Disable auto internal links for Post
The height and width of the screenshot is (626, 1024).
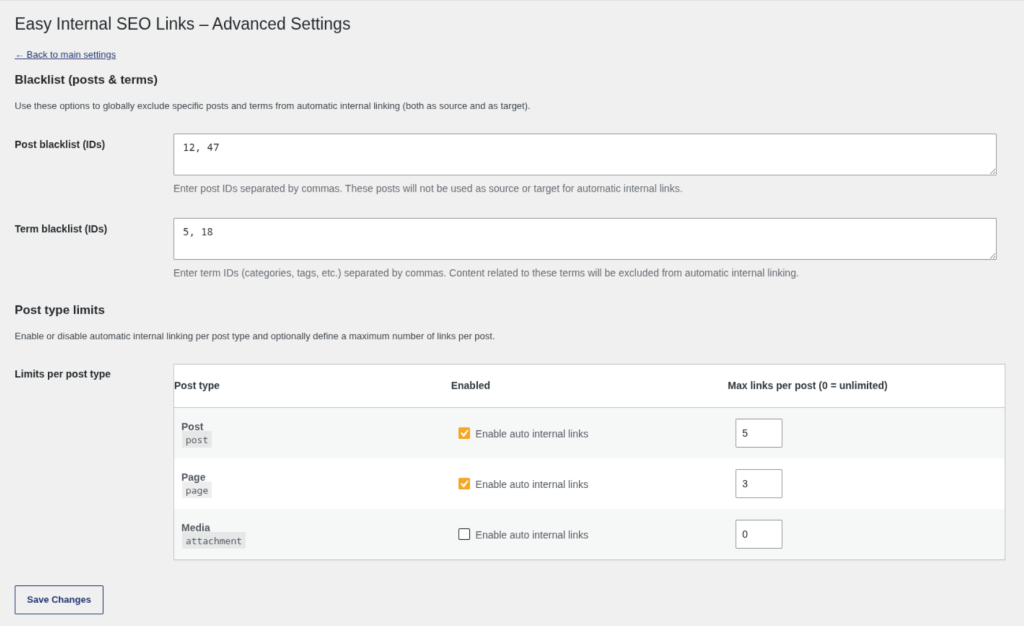tap(464, 433)
